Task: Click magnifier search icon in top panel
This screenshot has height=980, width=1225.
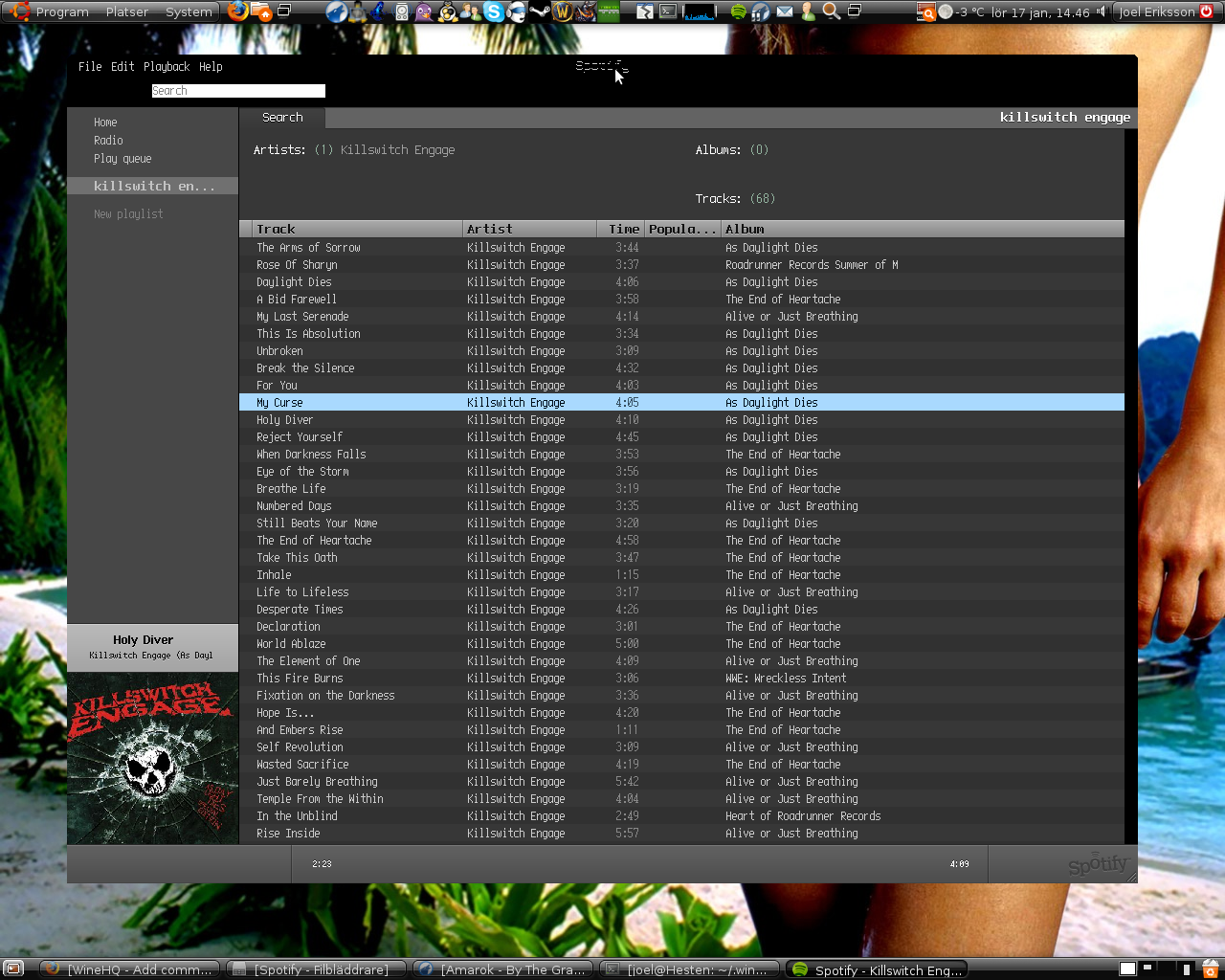Action: pos(831,11)
